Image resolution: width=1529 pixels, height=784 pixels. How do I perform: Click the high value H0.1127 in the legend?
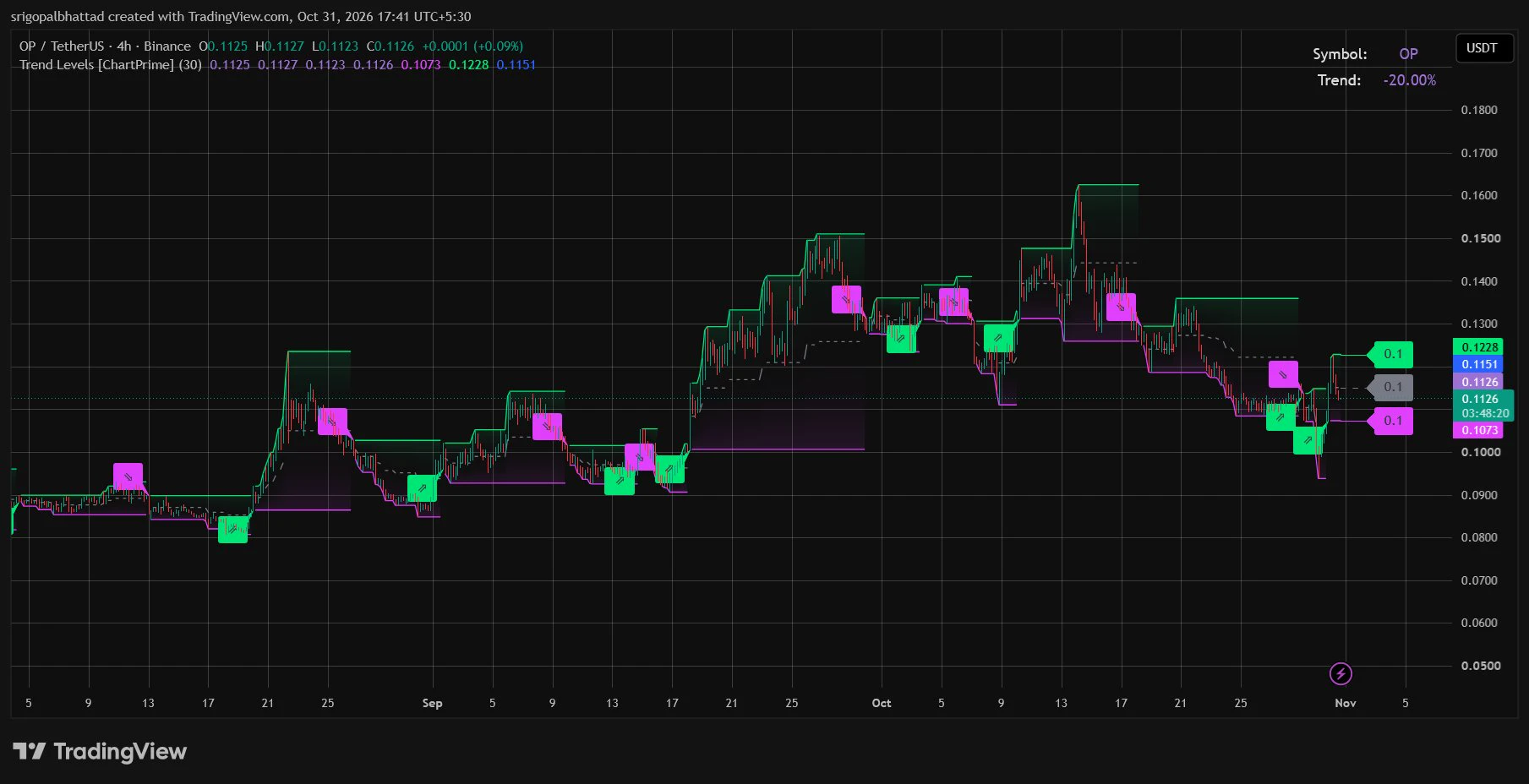[280, 46]
